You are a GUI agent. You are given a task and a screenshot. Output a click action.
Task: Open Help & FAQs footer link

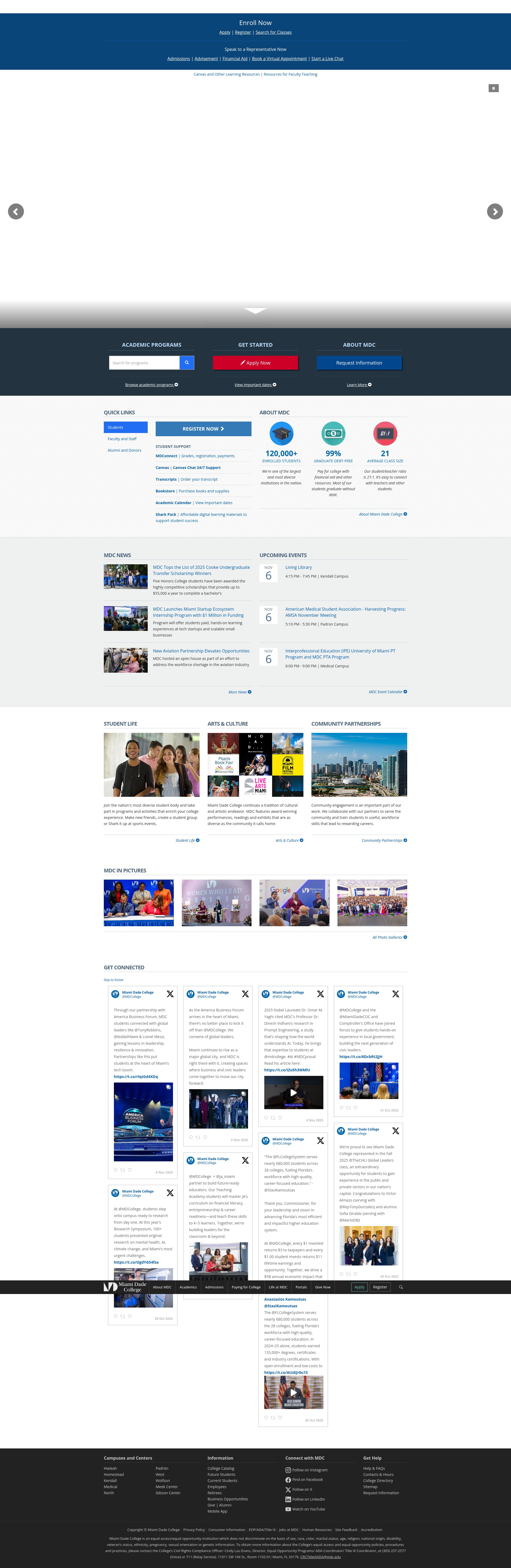pyautogui.click(x=374, y=1468)
